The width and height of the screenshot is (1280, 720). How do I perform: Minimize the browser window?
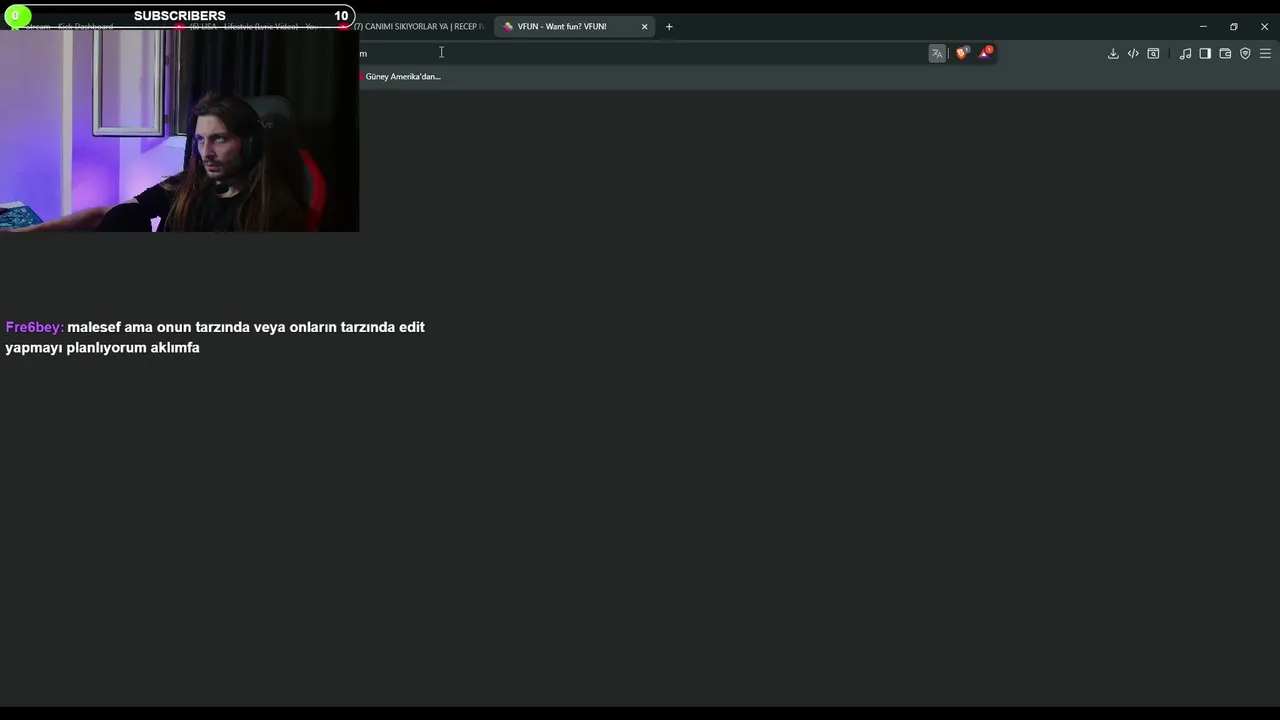(x=1203, y=27)
